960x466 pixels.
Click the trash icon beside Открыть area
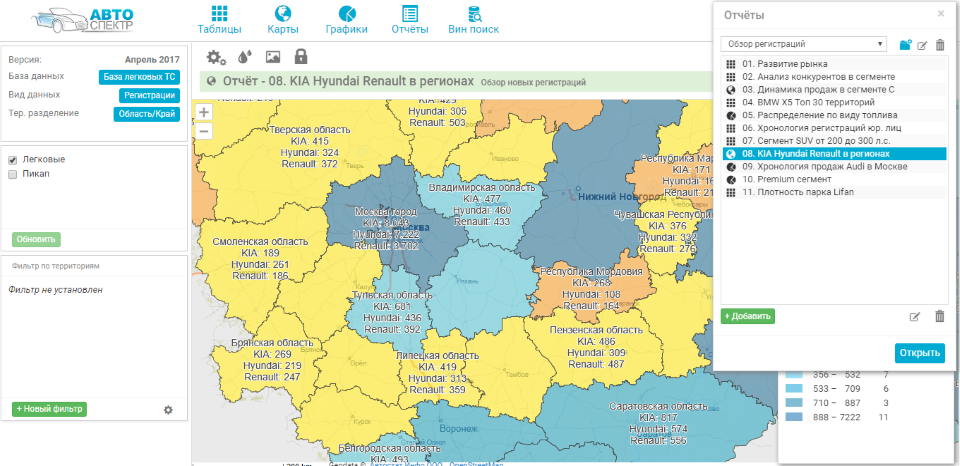pyautogui.click(x=939, y=316)
